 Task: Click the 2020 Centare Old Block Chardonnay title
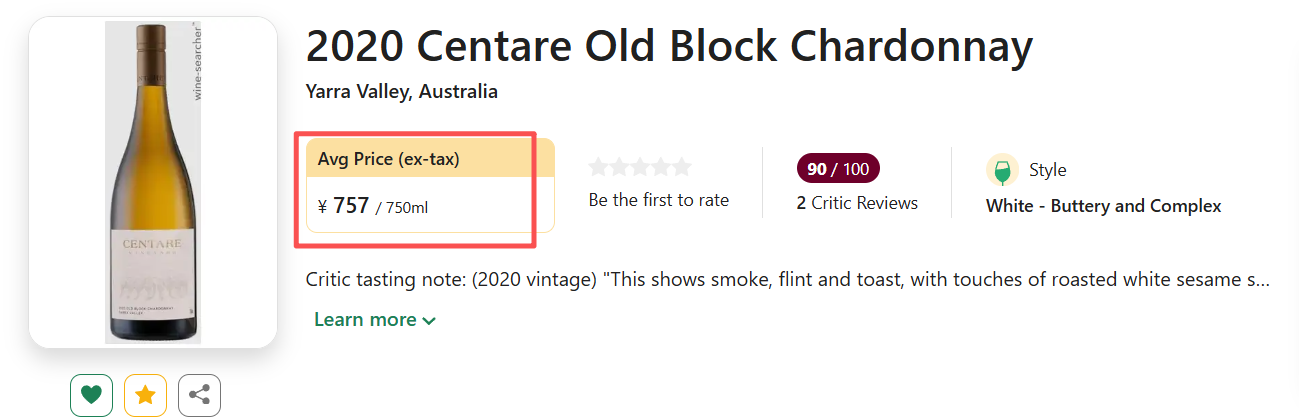[x=668, y=46]
